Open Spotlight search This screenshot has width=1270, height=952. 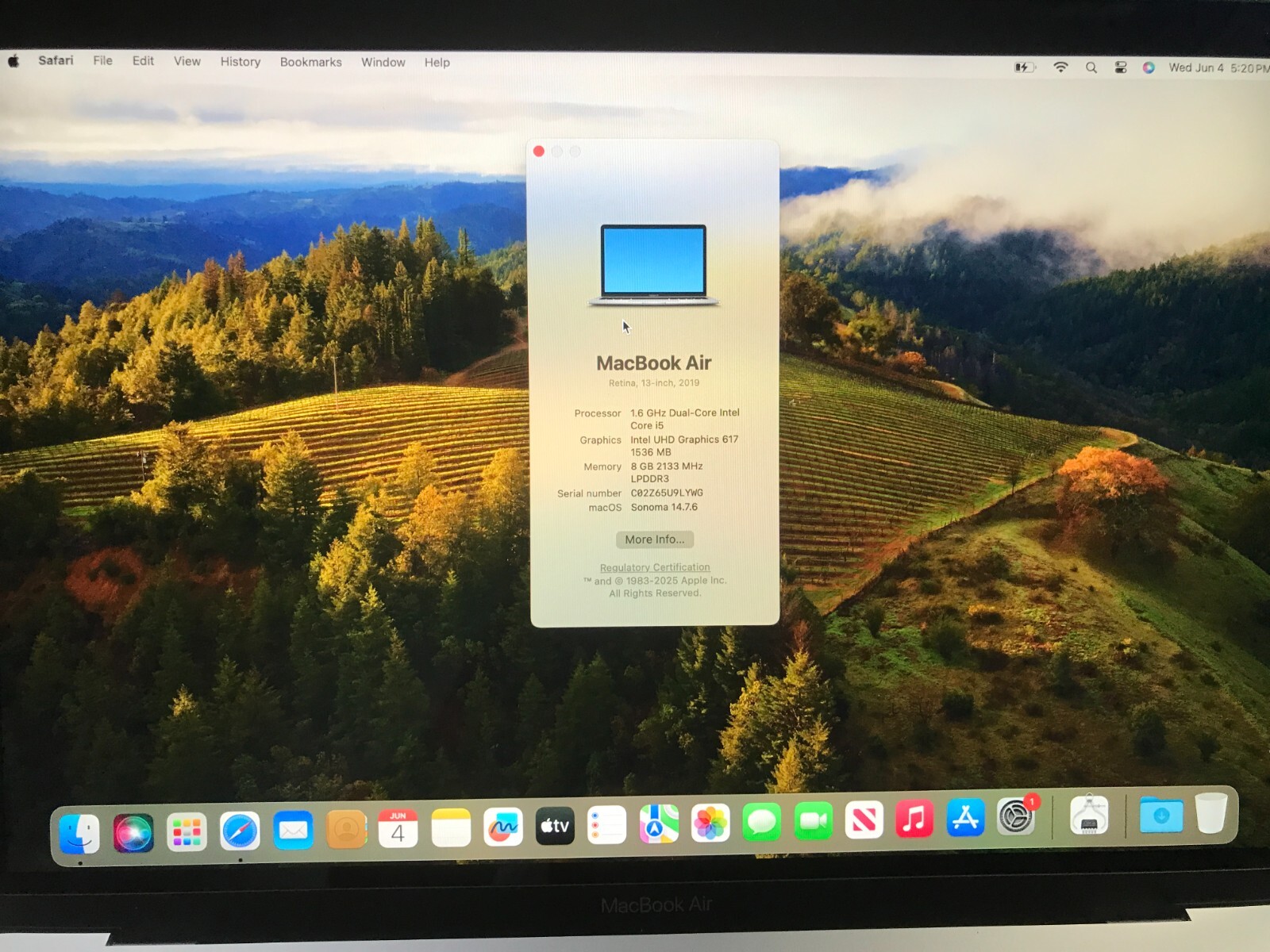tap(1091, 67)
